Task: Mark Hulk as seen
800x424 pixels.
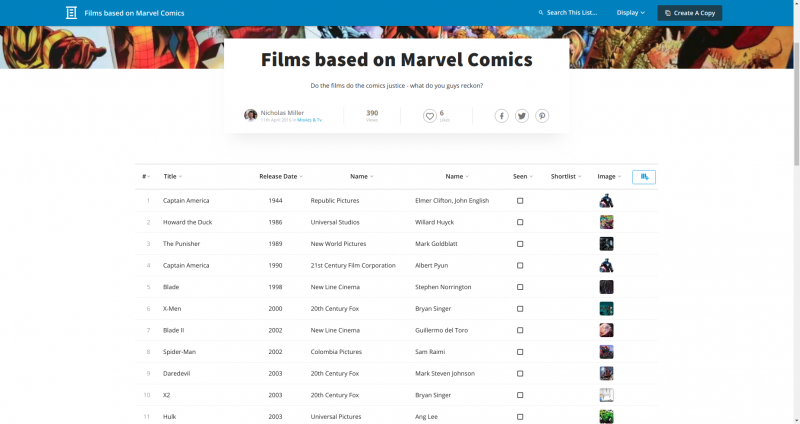Action: click(520, 416)
